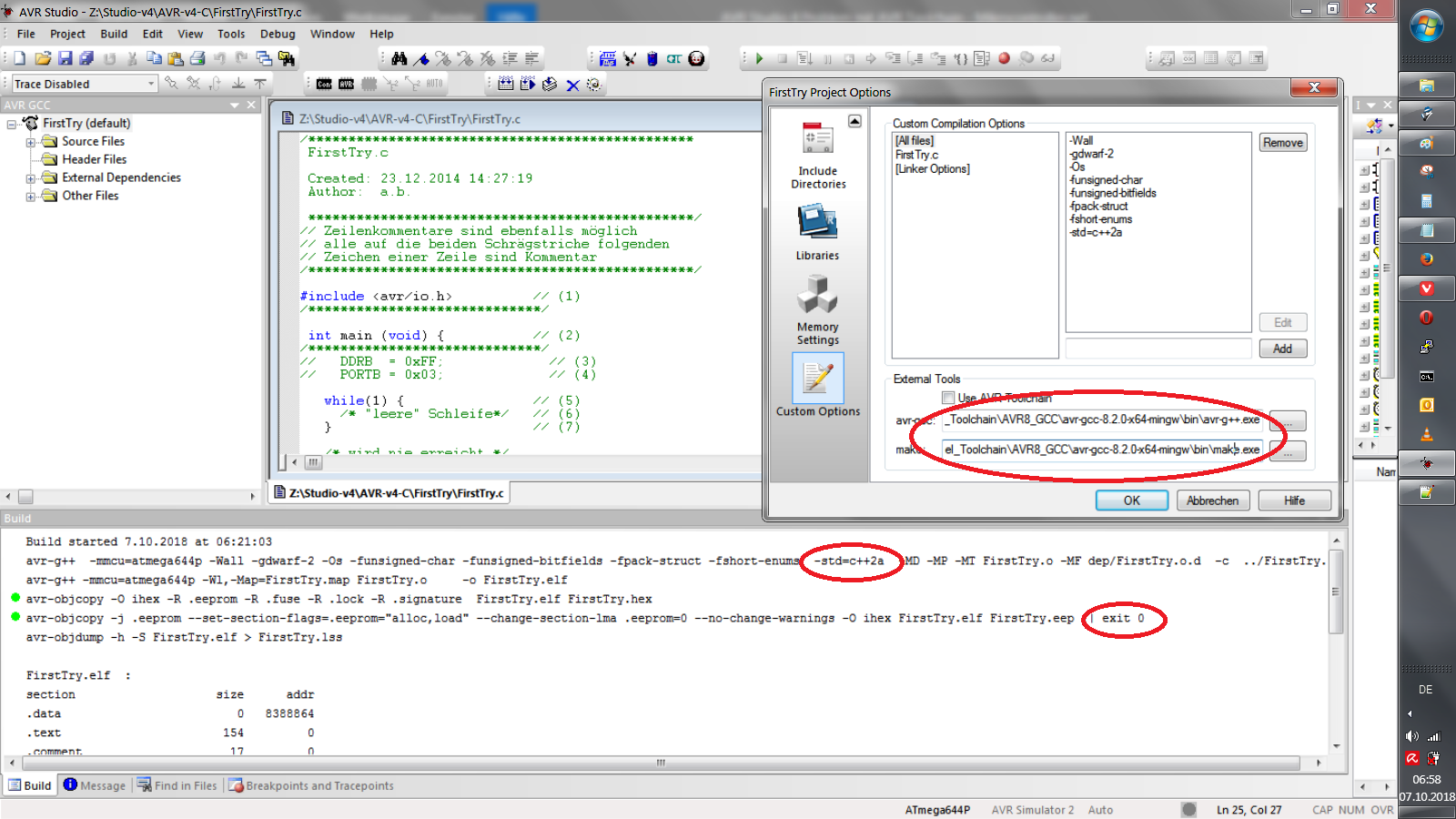1456x819 pixels.
Task: Click the blue X clean icon
Action: 572,85
